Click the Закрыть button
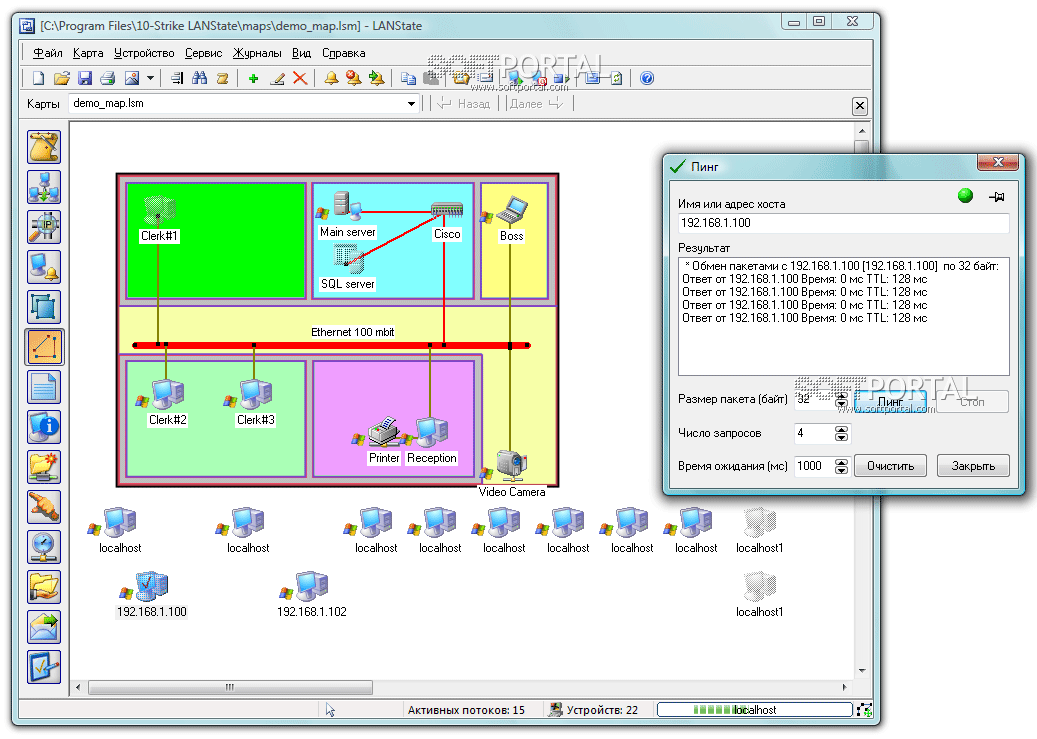1037x739 pixels. click(973, 466)
